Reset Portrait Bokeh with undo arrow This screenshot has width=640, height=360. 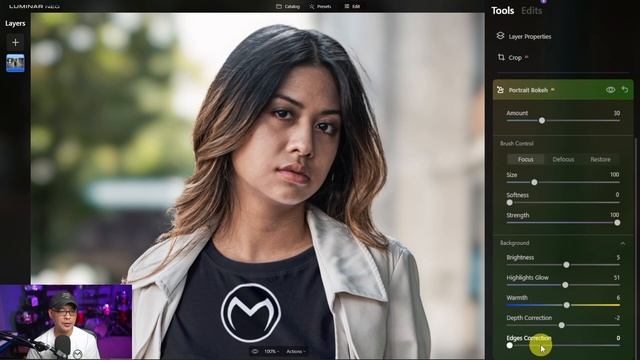(625, 90)
